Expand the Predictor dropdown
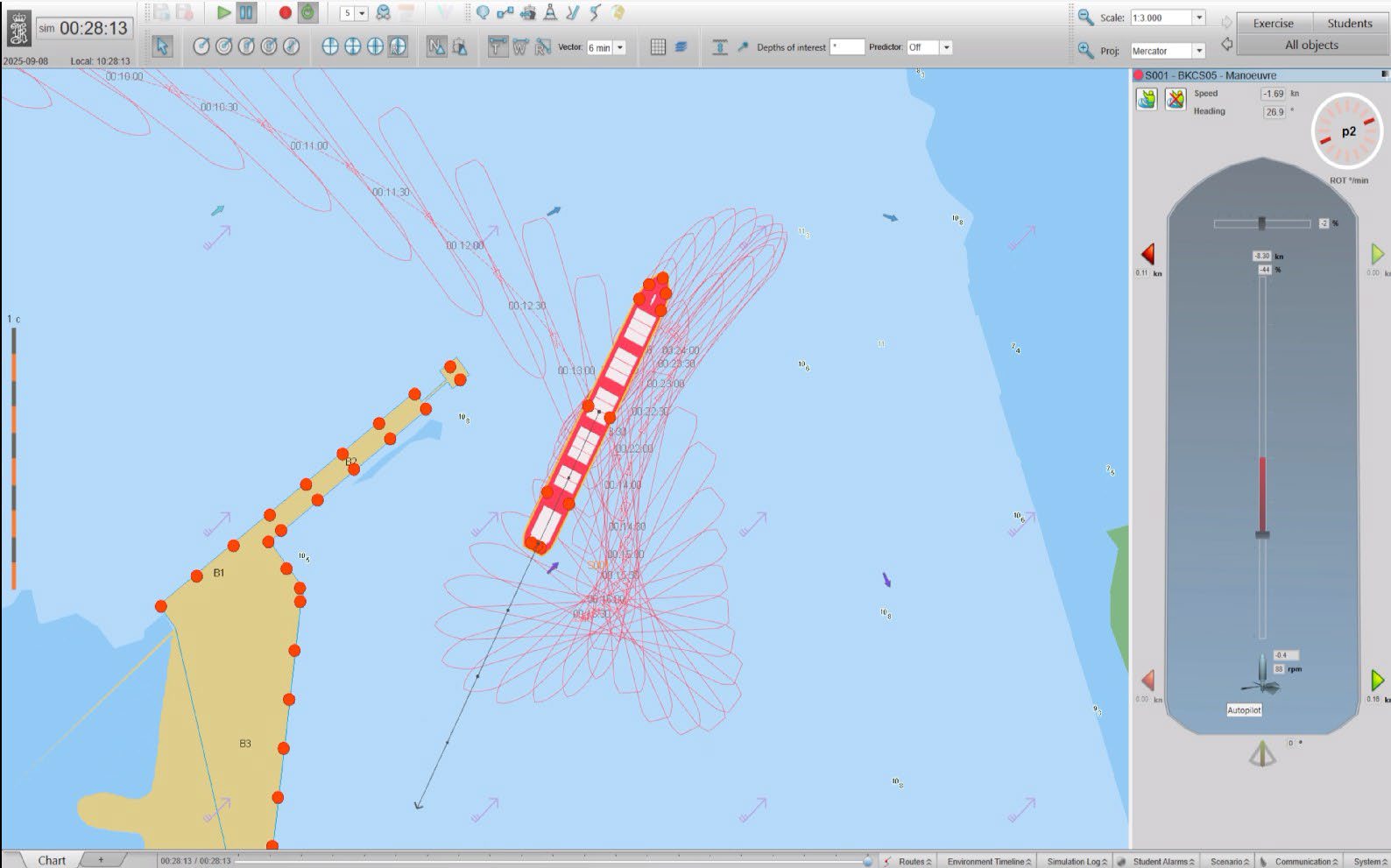1391x868 pixels. coord(946,47)
